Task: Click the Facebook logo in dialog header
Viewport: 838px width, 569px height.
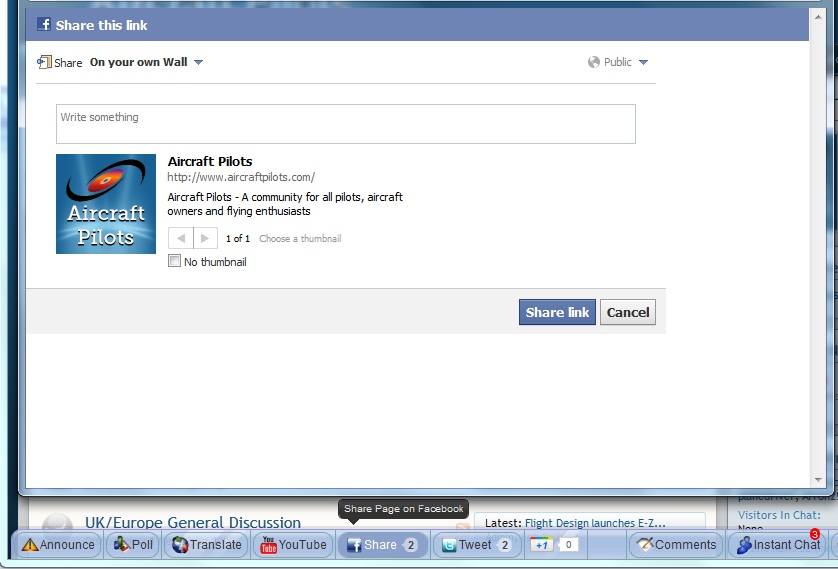Action: coord(43,24)
